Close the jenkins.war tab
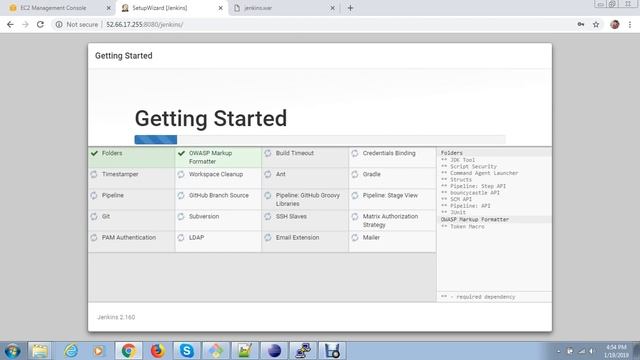Viewport: 640px width, 360px height. coord(332,8)
